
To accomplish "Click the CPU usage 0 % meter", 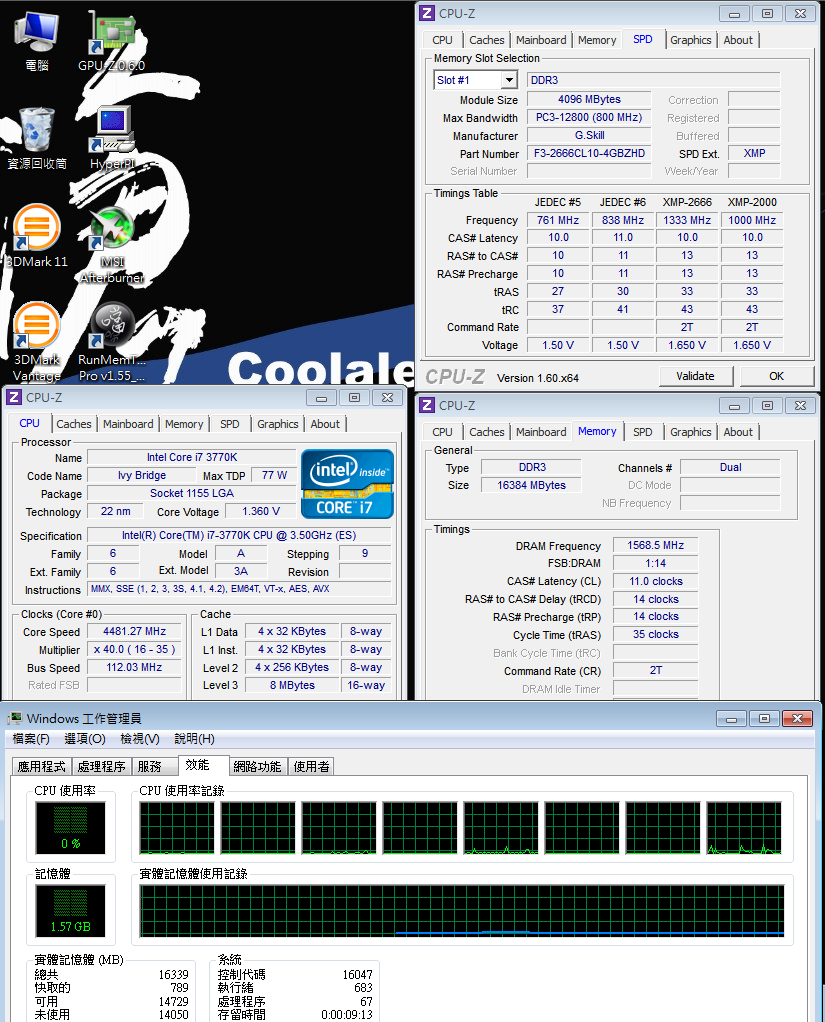I will pos(70,827).
